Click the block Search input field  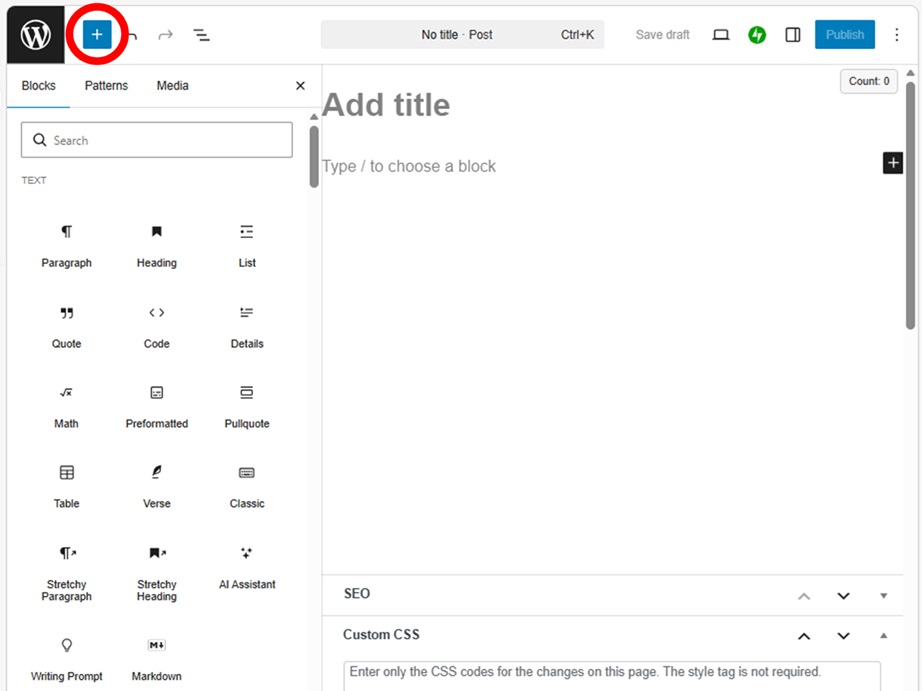(x=157, y=141)
